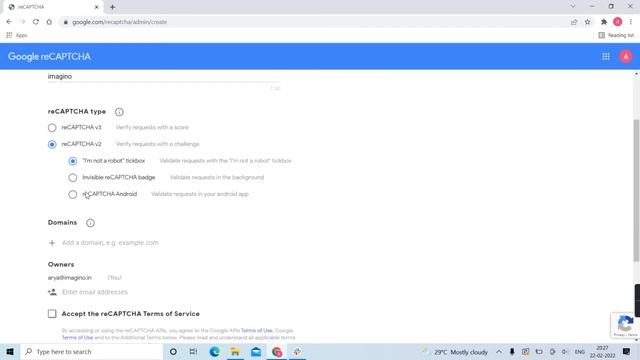Choose reCAPTCHA Android option
This screenshot has height=360, width=640.
(x=73, y=194)
